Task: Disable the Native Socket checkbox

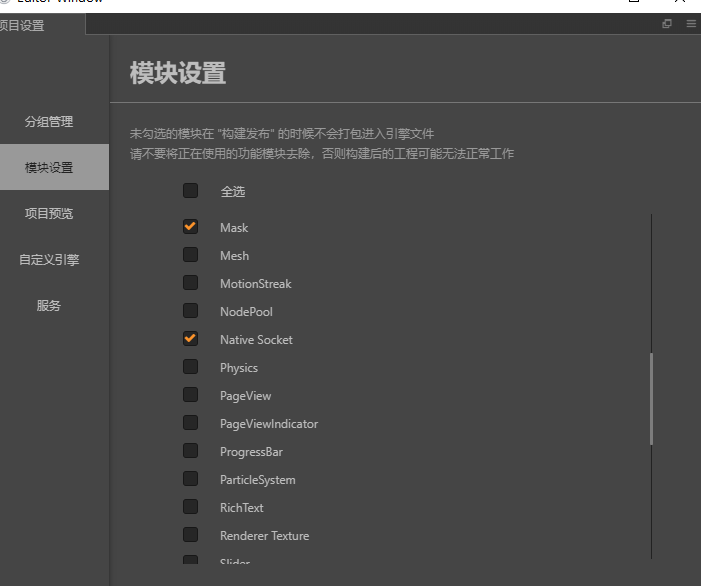Action: point(190,339)
